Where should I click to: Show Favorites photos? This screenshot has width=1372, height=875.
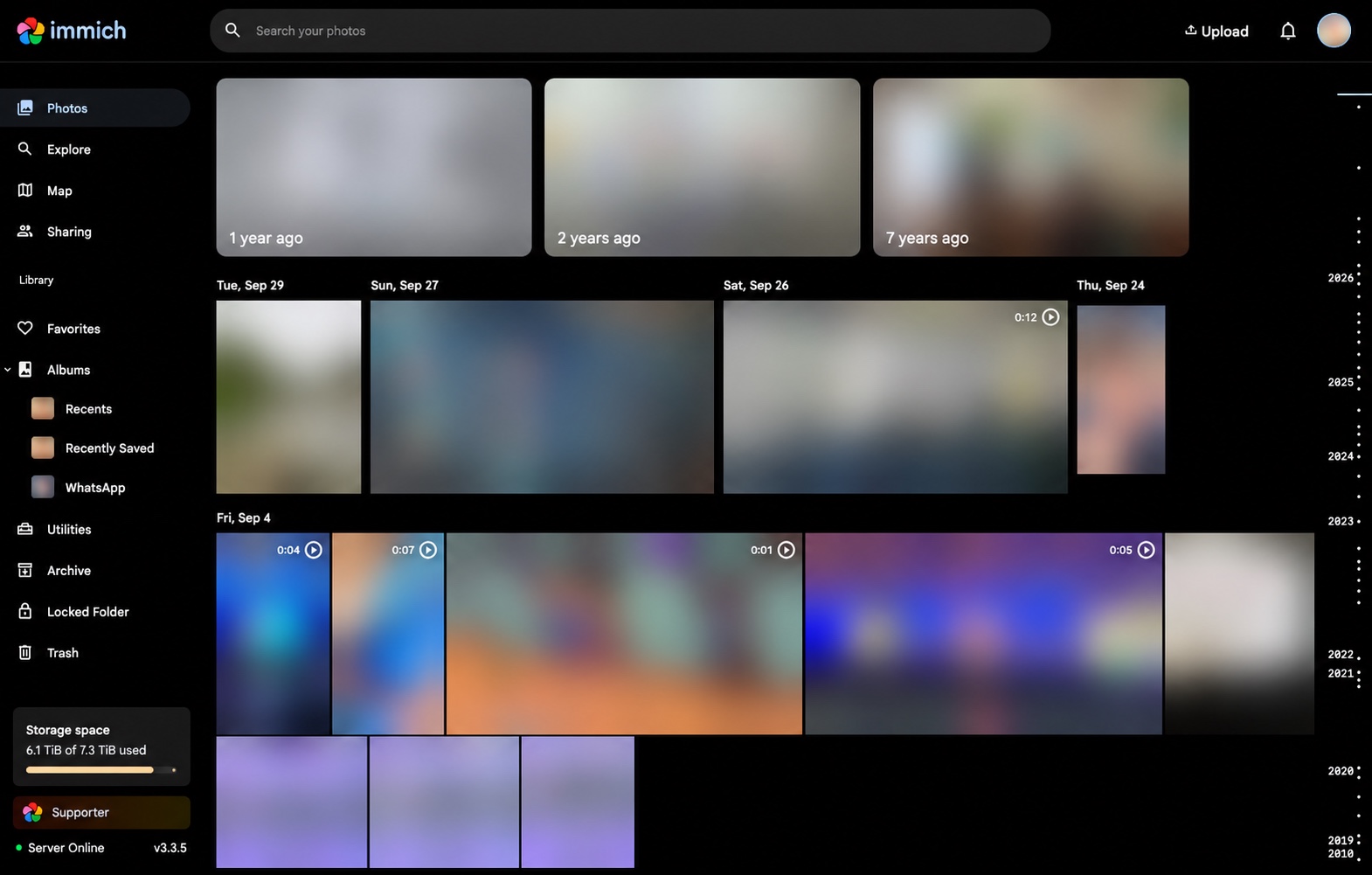[95, 329]
